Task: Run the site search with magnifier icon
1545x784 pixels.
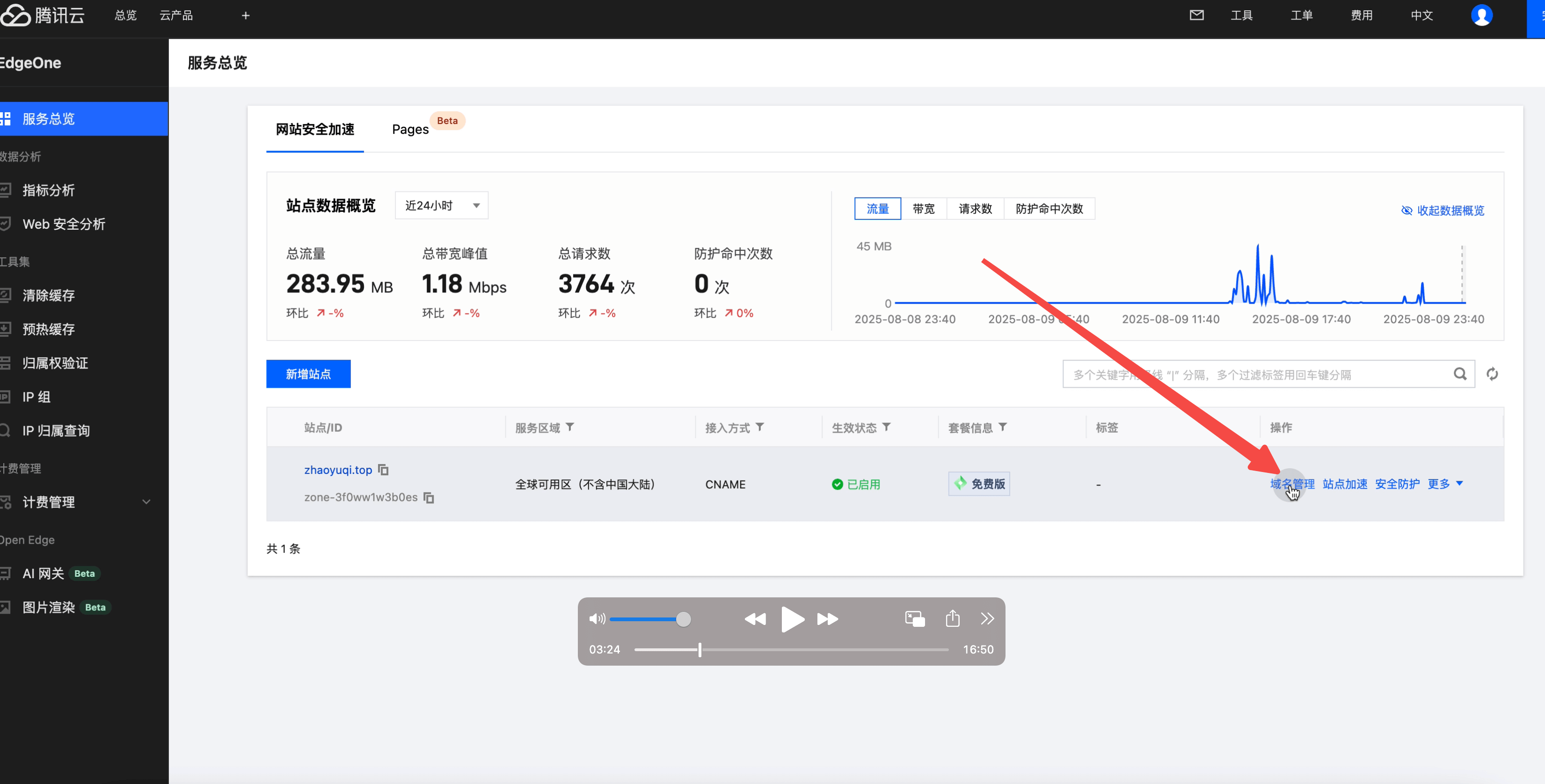Action: (x=1460, y=374)
